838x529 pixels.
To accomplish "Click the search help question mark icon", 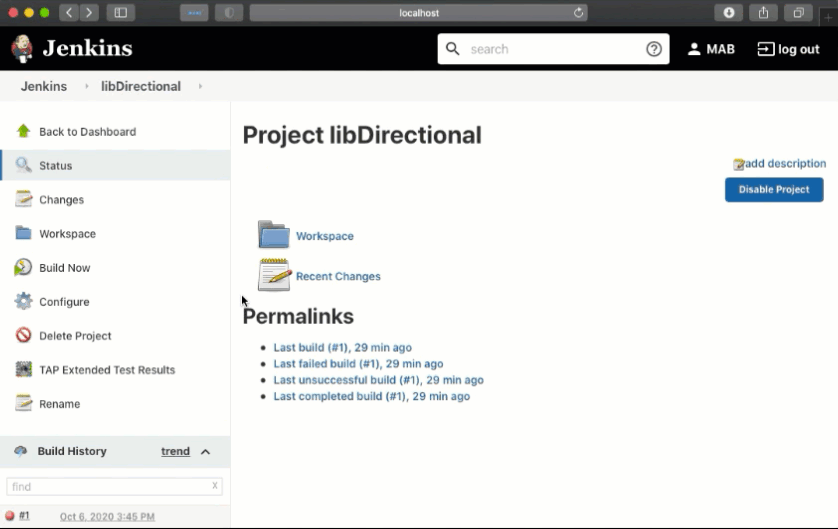I will click(654, 49).
